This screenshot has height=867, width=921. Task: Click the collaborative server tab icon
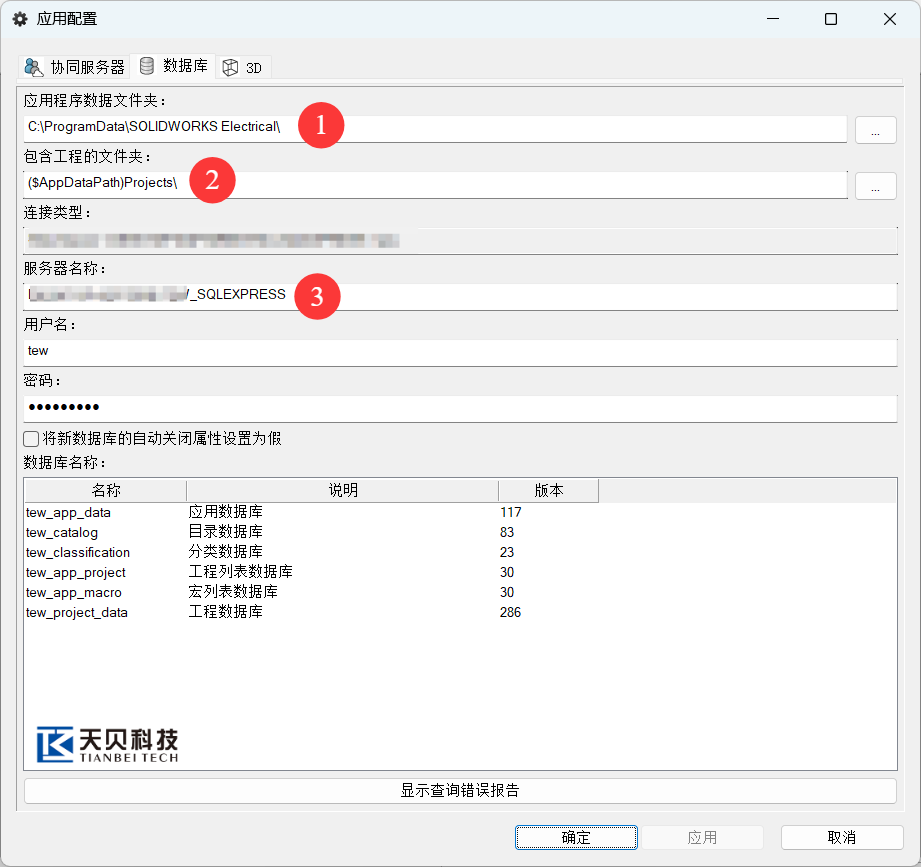pos(35,67)
